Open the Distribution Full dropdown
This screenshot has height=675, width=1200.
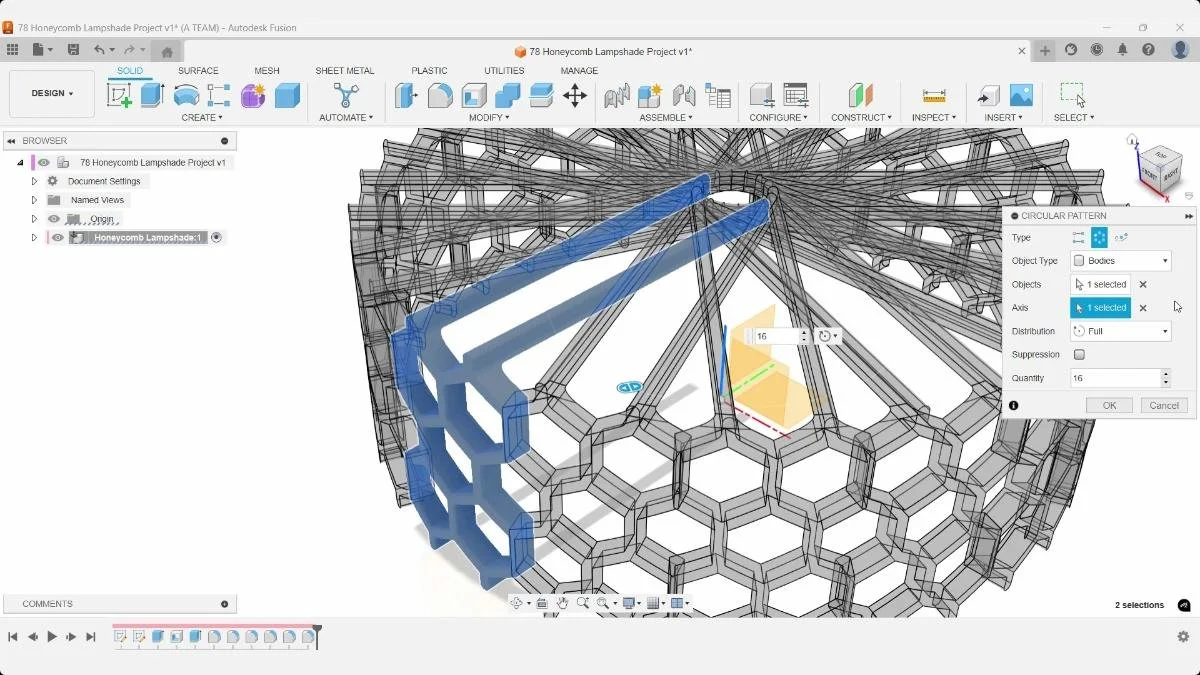[x=1120, y=331]
